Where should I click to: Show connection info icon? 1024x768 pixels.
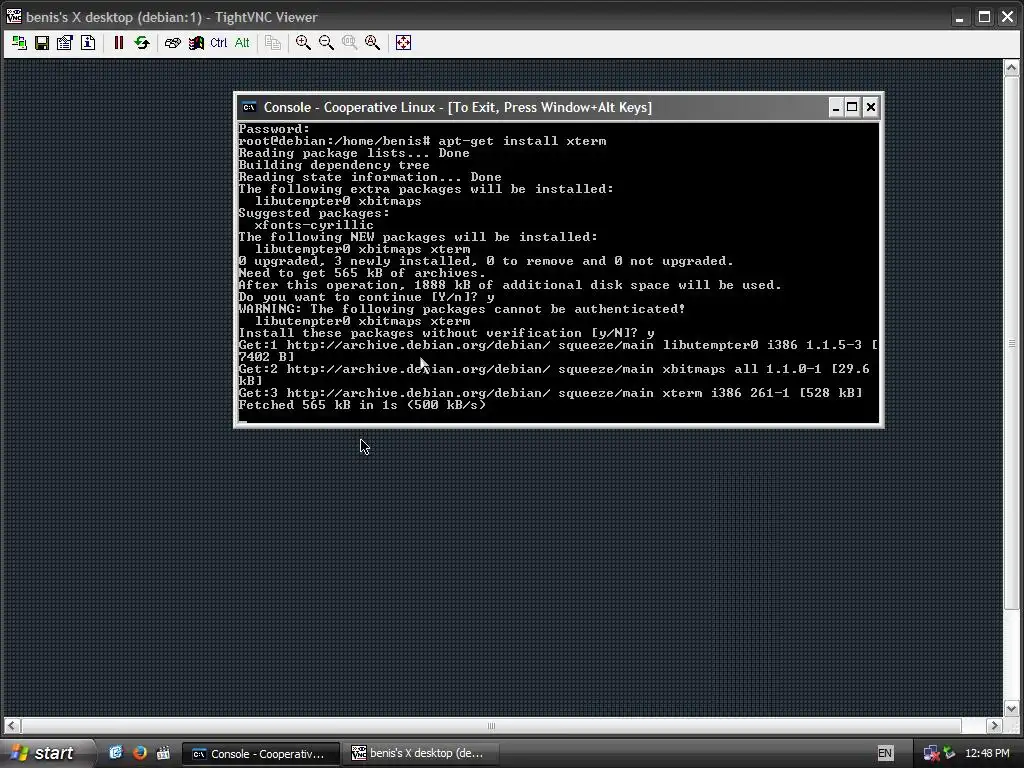point(88,43)
